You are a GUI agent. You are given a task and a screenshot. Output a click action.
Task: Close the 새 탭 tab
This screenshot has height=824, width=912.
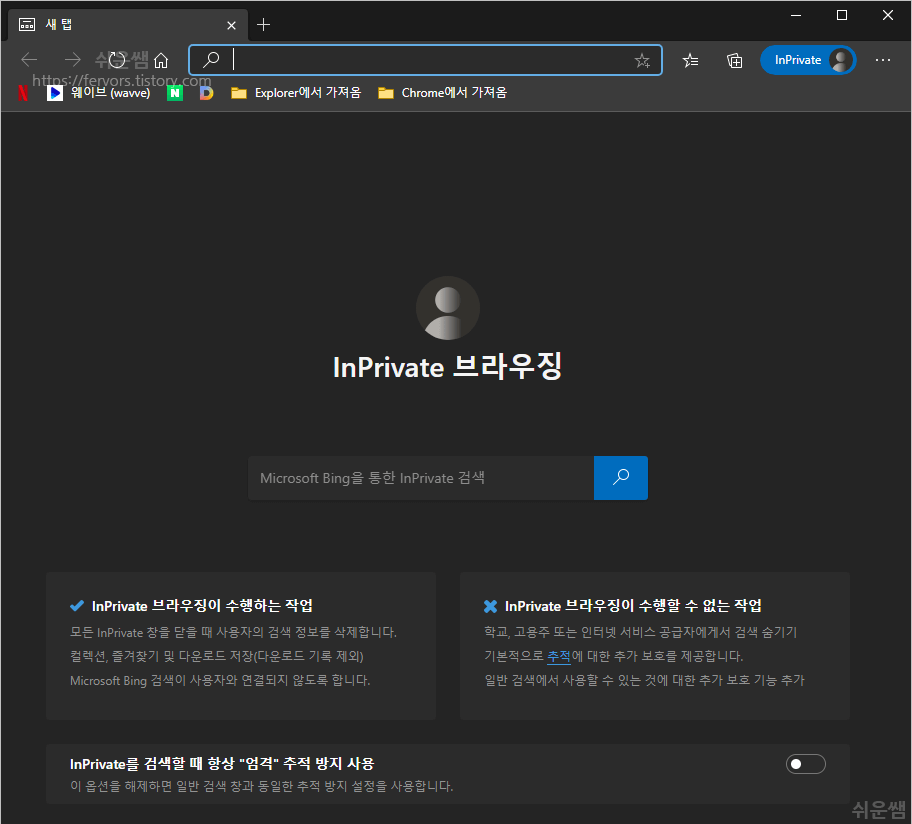tap(231, 26)
